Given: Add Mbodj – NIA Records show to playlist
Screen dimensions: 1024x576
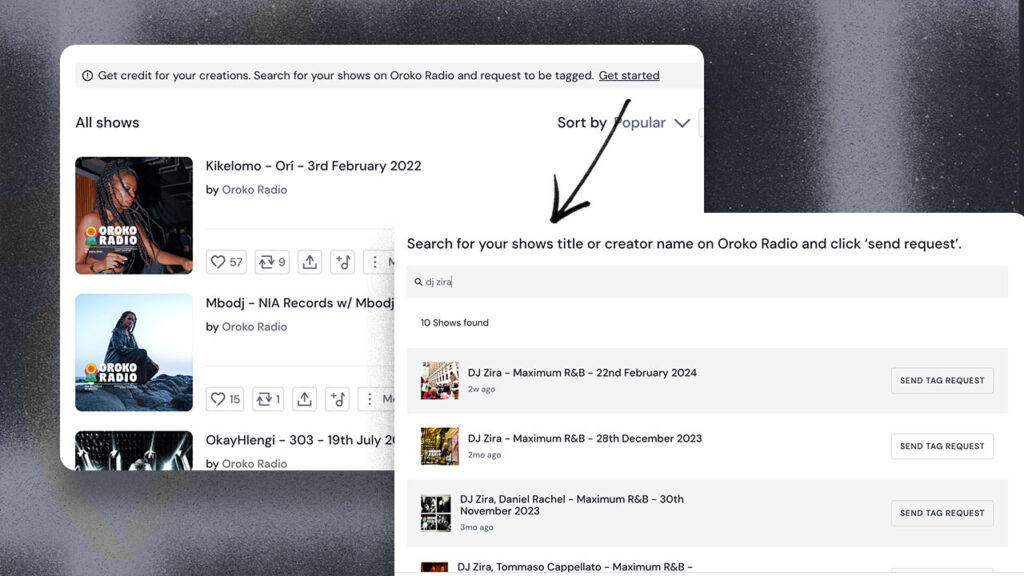Looking at the screenshot, I should 338,399.
